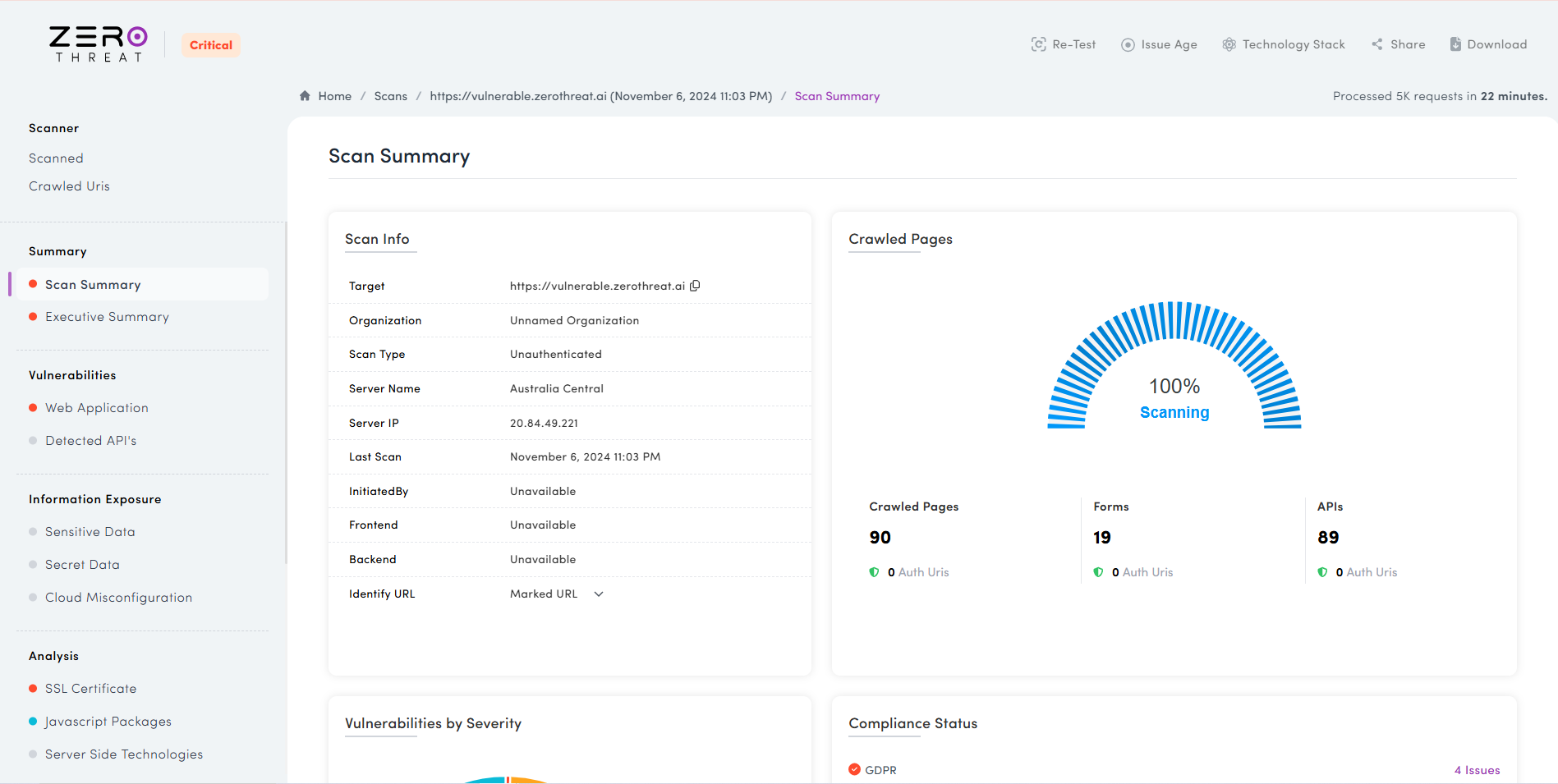The image size is (1558, 784).
Task: Click the Home icon in the breadcrumb
Action: 304,95
